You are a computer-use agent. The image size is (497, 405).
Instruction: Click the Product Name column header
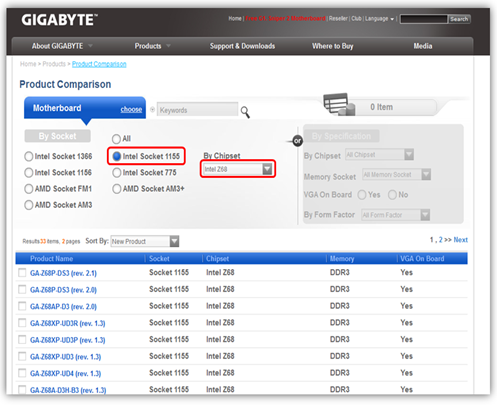pyautogui.click(x=51, y=259)
